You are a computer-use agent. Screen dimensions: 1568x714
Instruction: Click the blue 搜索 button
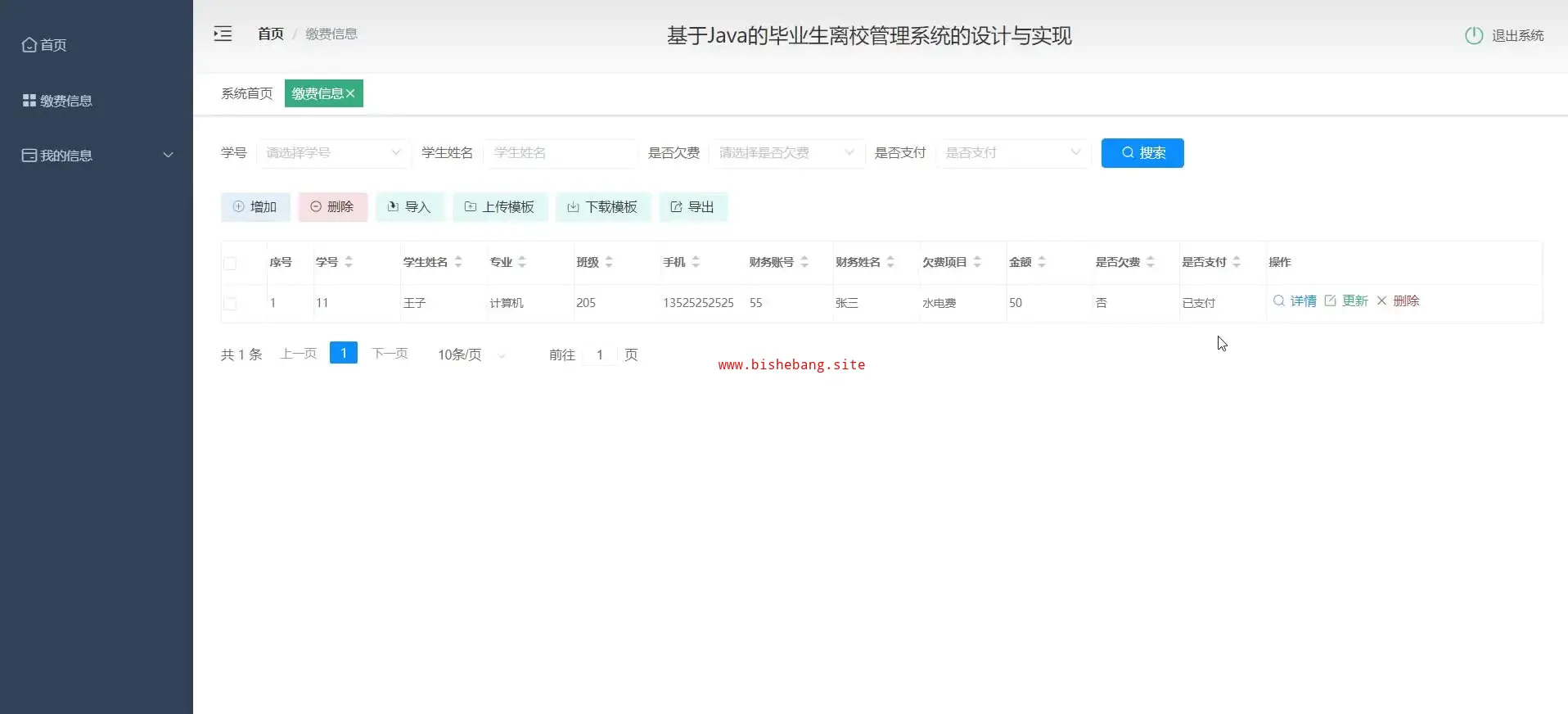[1142, 153]
